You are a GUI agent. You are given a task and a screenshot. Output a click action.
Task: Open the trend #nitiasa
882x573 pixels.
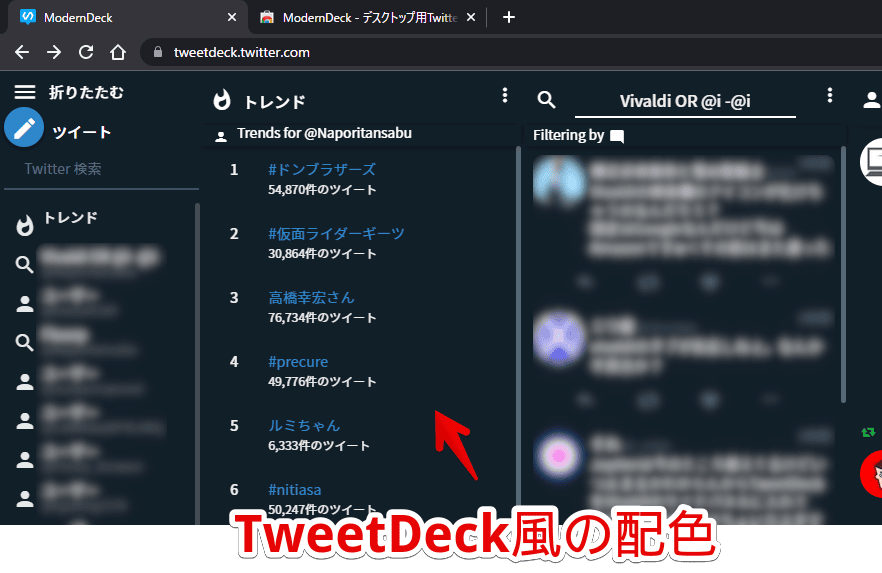click(295, 490)
